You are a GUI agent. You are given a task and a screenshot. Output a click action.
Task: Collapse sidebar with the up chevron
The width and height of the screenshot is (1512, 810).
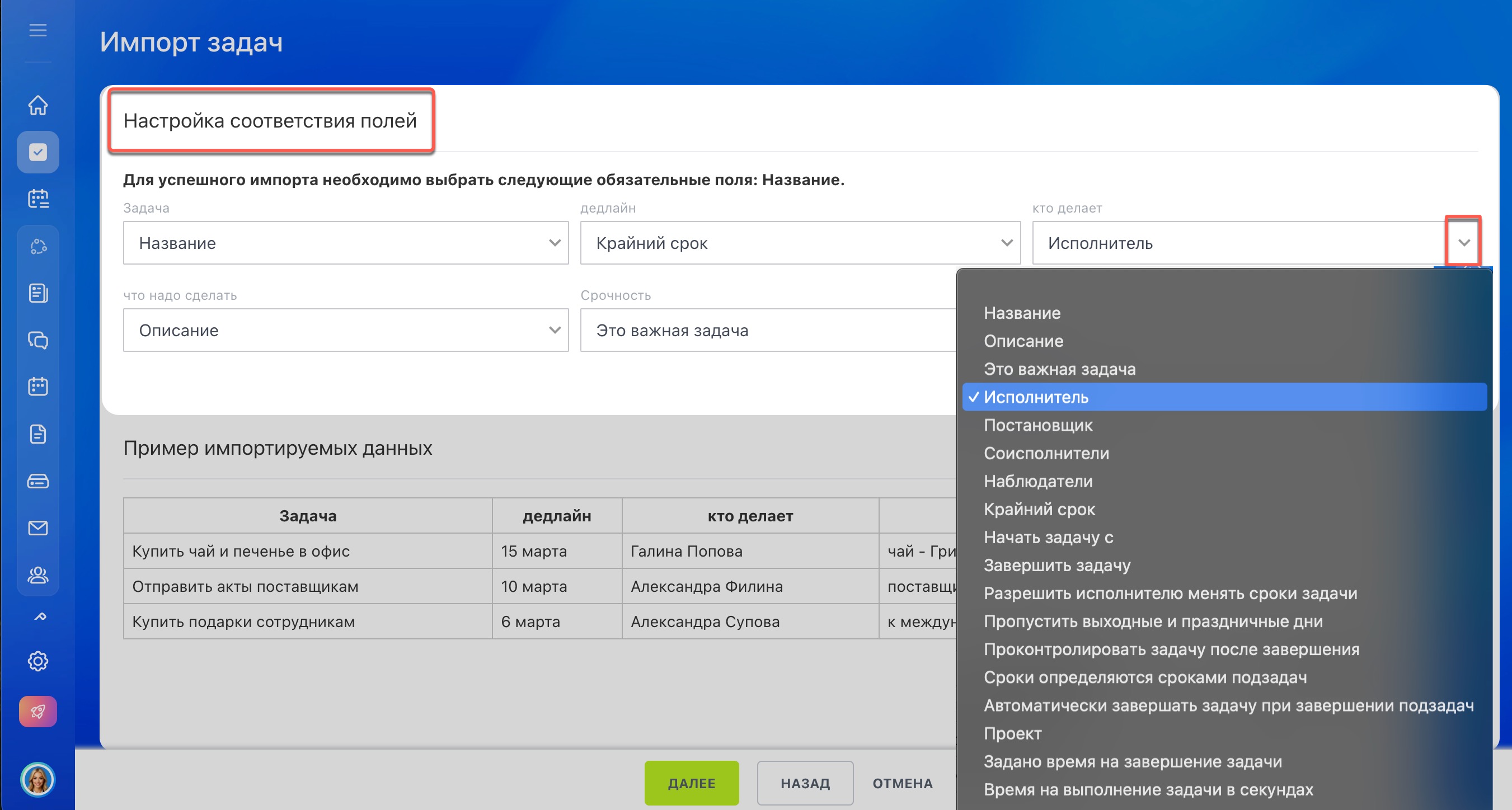40,616
